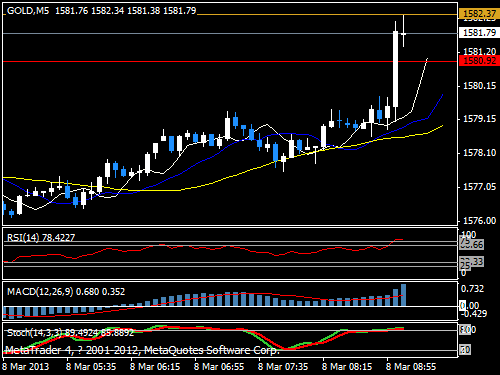The image size is (500, 375).
Task: Click the 8 Mar 06:15 time label
Action: tap(155, 367)
